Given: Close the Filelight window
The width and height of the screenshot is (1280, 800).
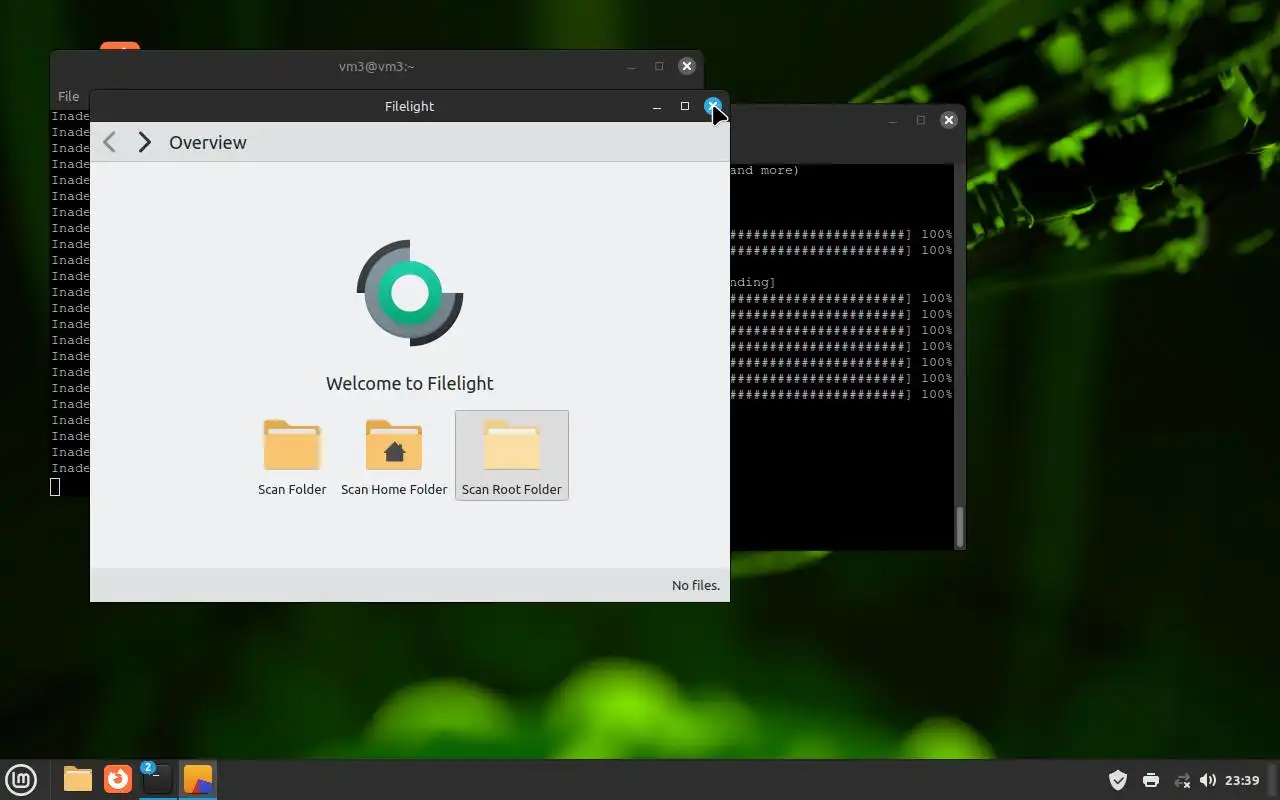Looking at the screenshot, I should click(x=713, y=106).
